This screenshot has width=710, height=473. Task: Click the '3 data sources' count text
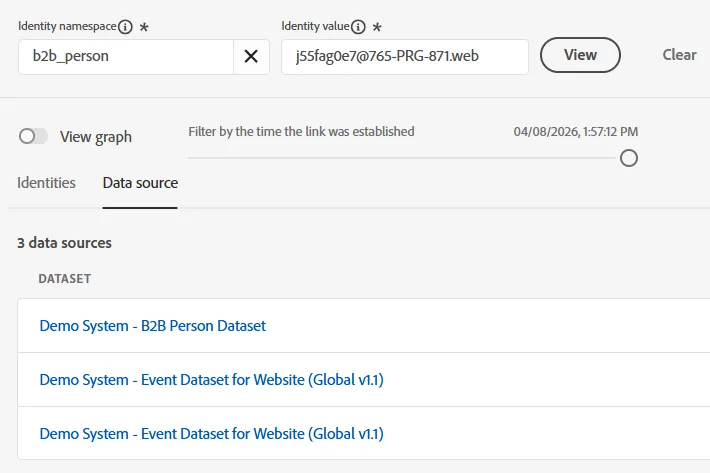coord(64,243)
